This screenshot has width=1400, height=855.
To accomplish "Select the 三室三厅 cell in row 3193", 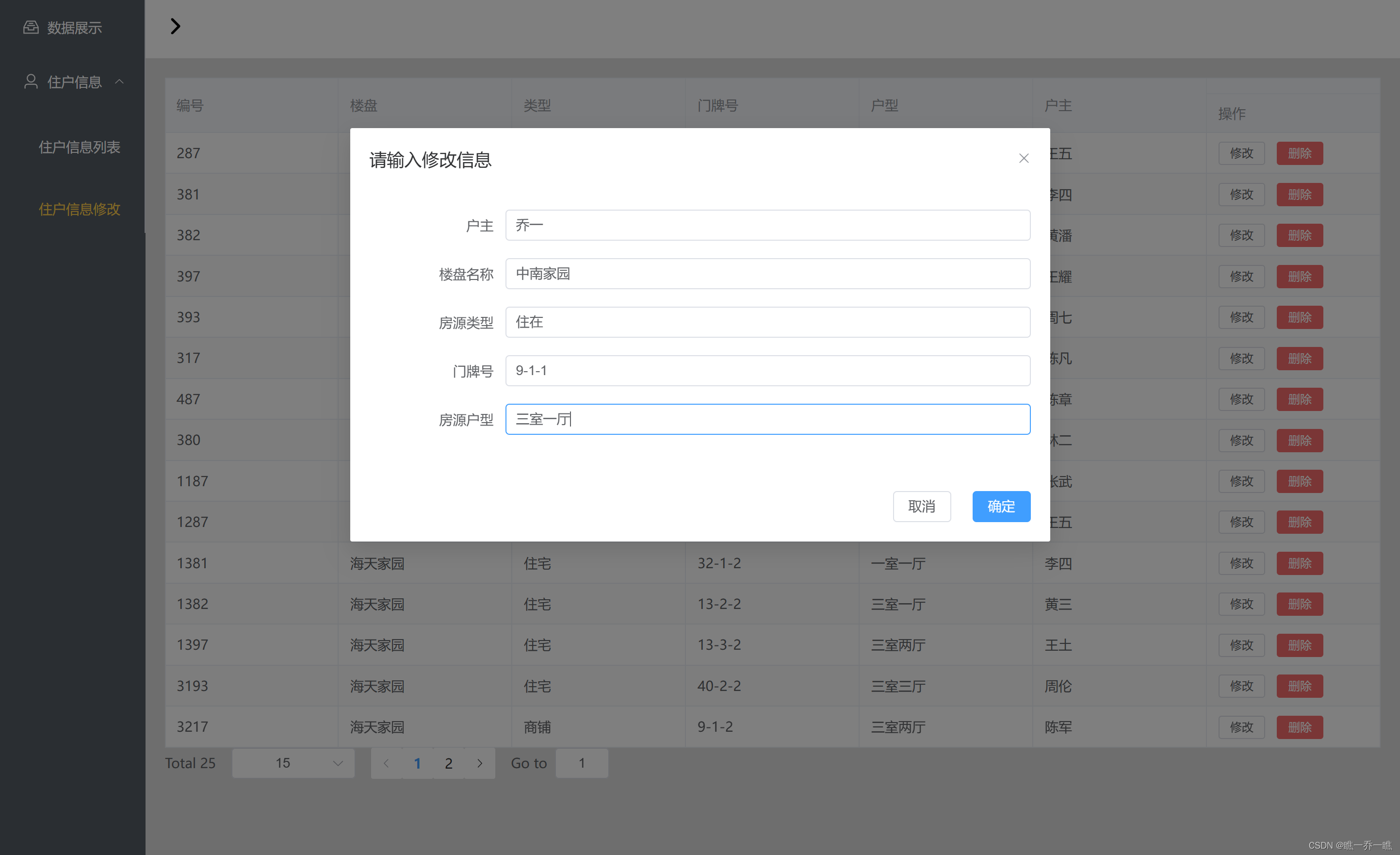I will (x=898, y=686).
